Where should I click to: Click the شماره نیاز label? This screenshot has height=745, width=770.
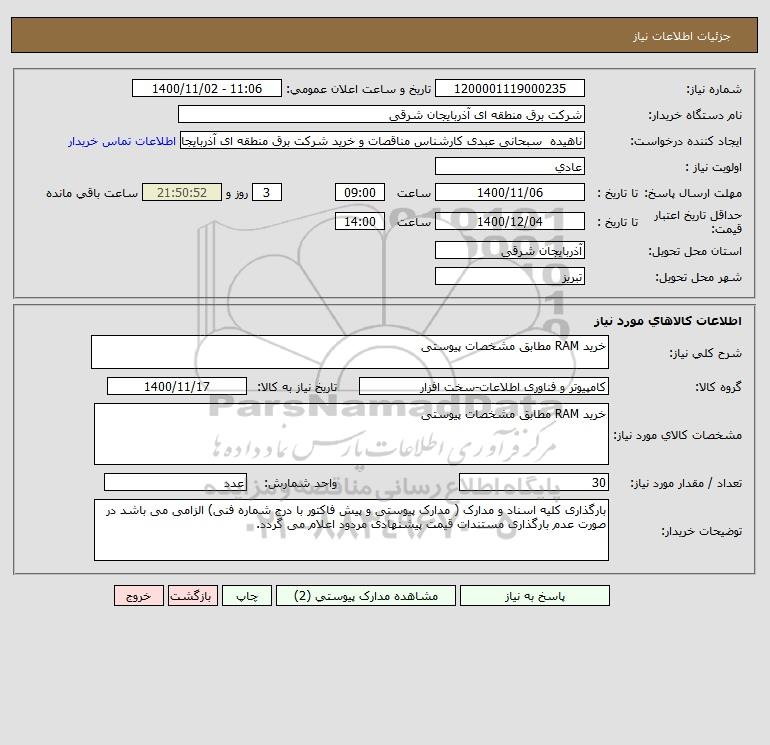coord(714,89)
